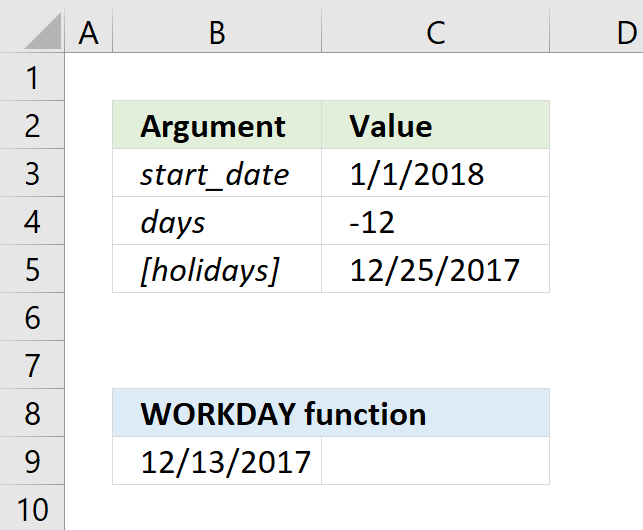Select row 10 header
The image size is (643, 530).
click(x=32, y=508)
